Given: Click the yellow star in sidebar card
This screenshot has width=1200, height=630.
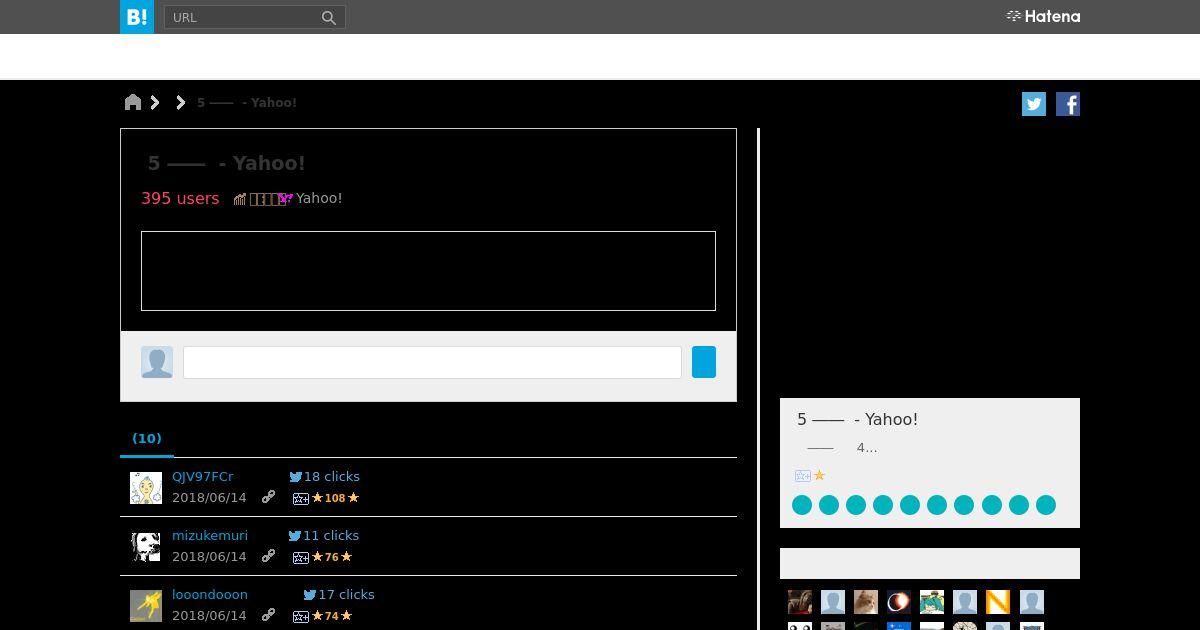Looking at the screenshot, I should [x=820, y=476].
